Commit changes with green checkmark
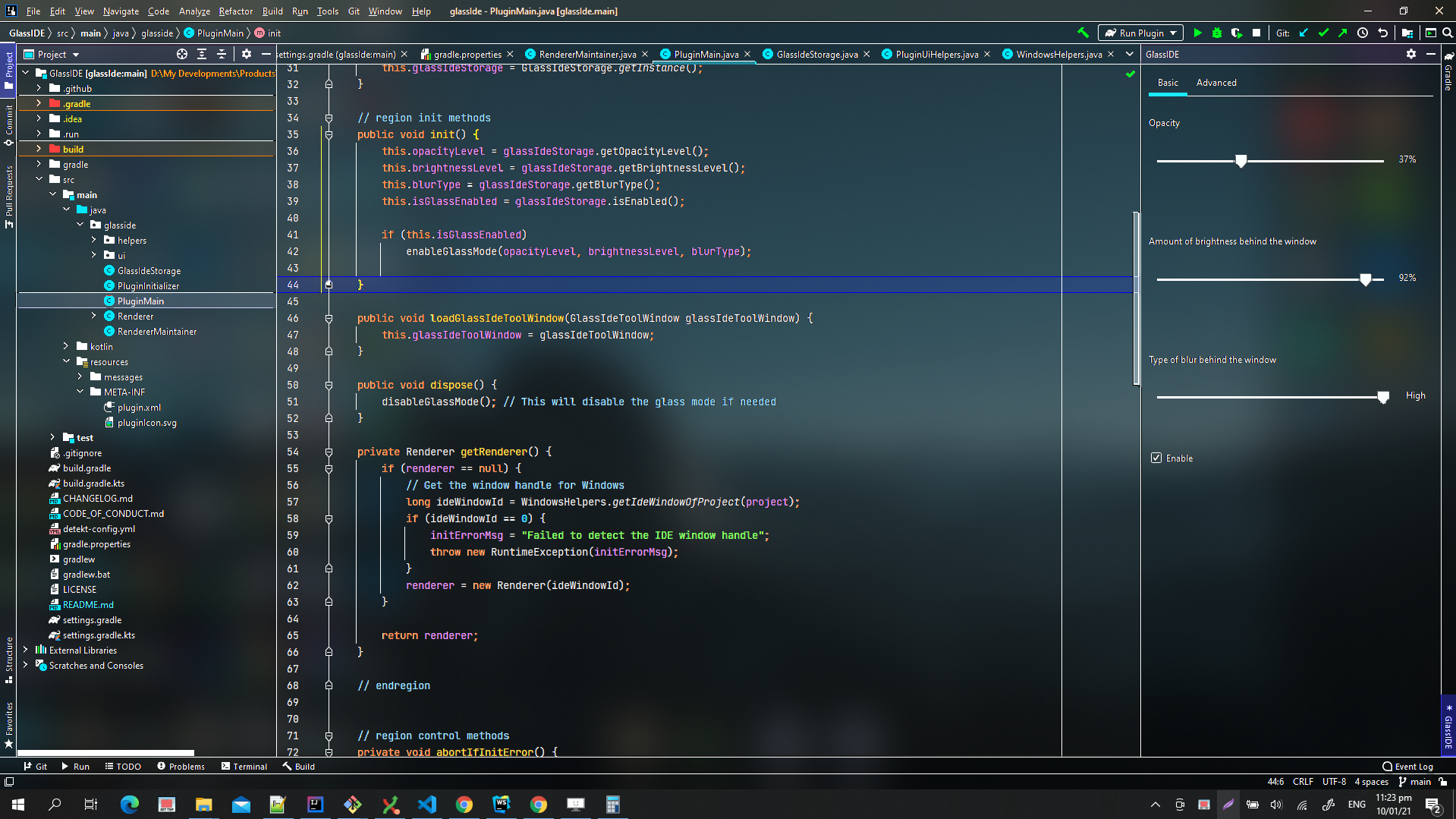Image resolution: width=1456 pixels, height=819 pixels. tap(1323, 33)
